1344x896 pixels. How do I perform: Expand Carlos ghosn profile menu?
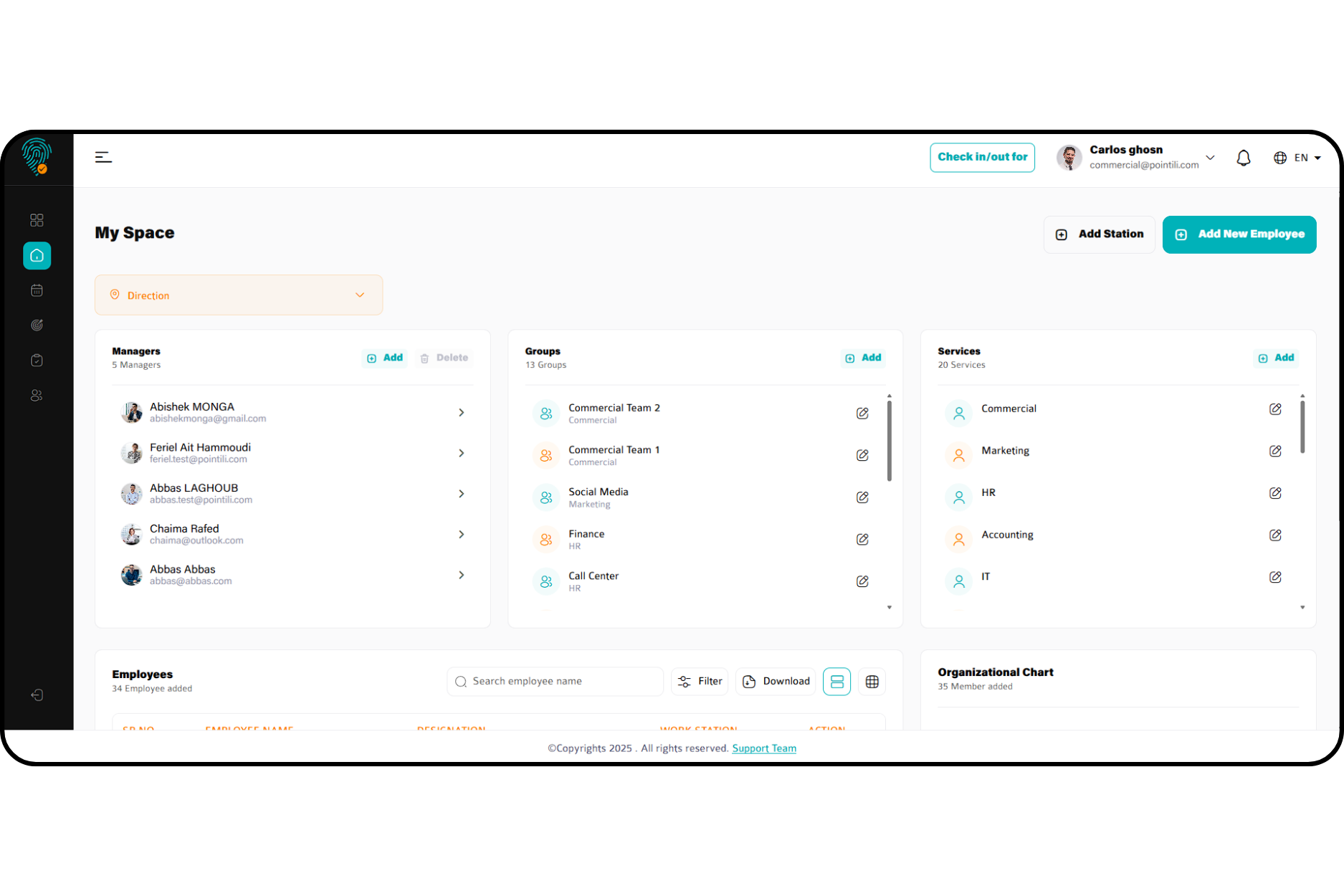click(1210, 158)
